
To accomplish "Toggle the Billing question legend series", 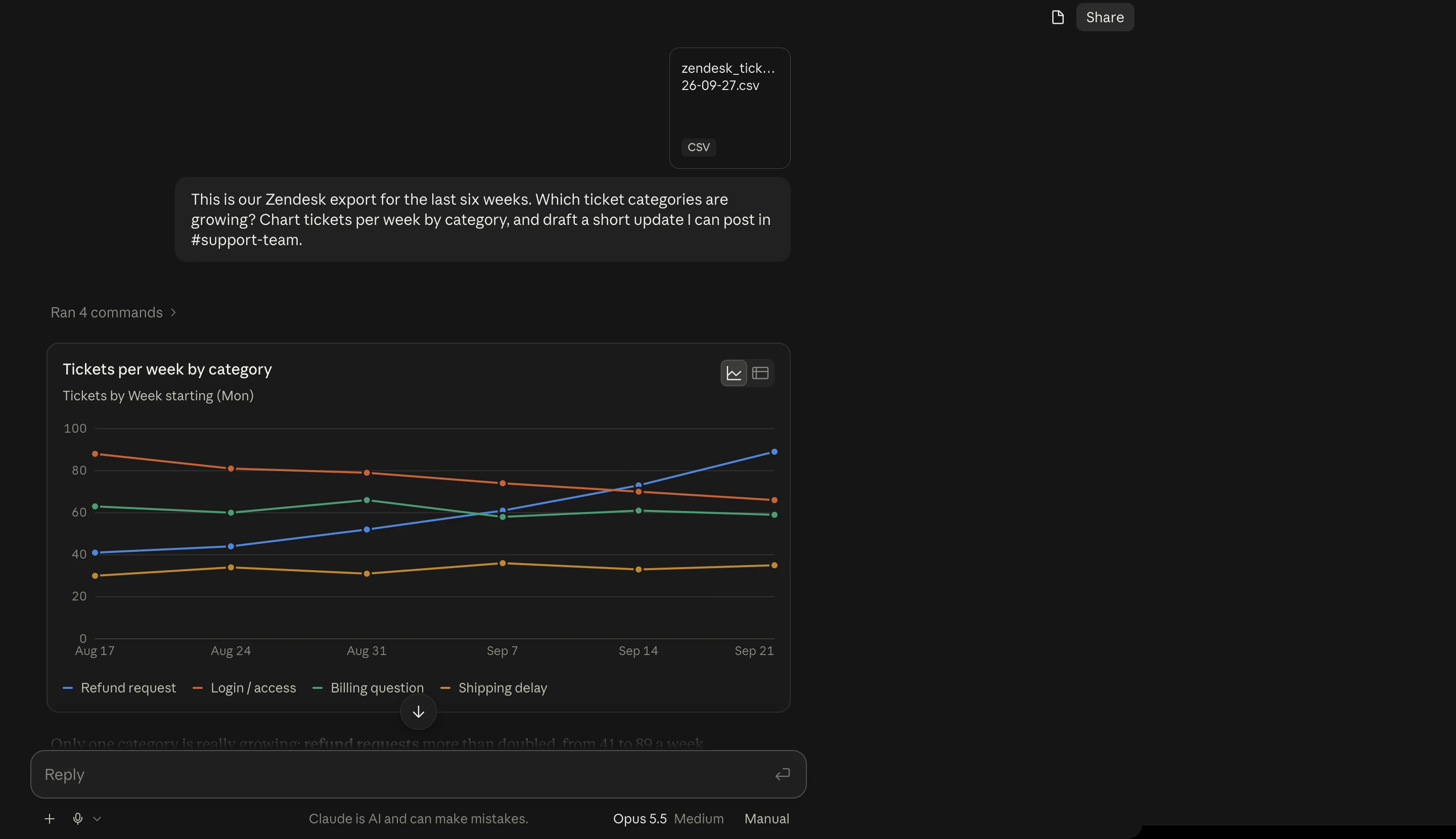I will pyautogui.click(x=368, y=687).
